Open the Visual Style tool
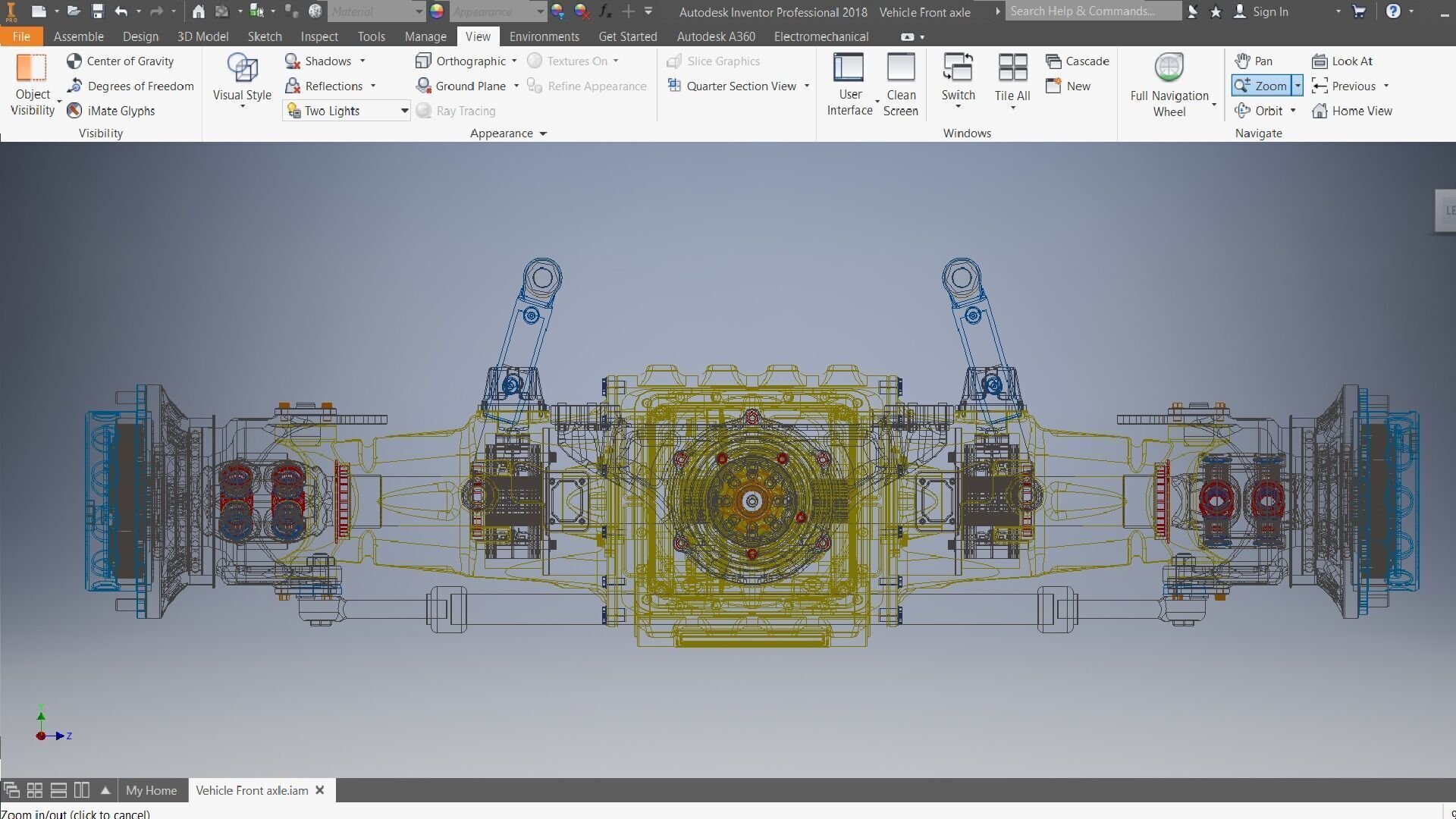Screen dimensions: 1456x819 pos(242,70)
